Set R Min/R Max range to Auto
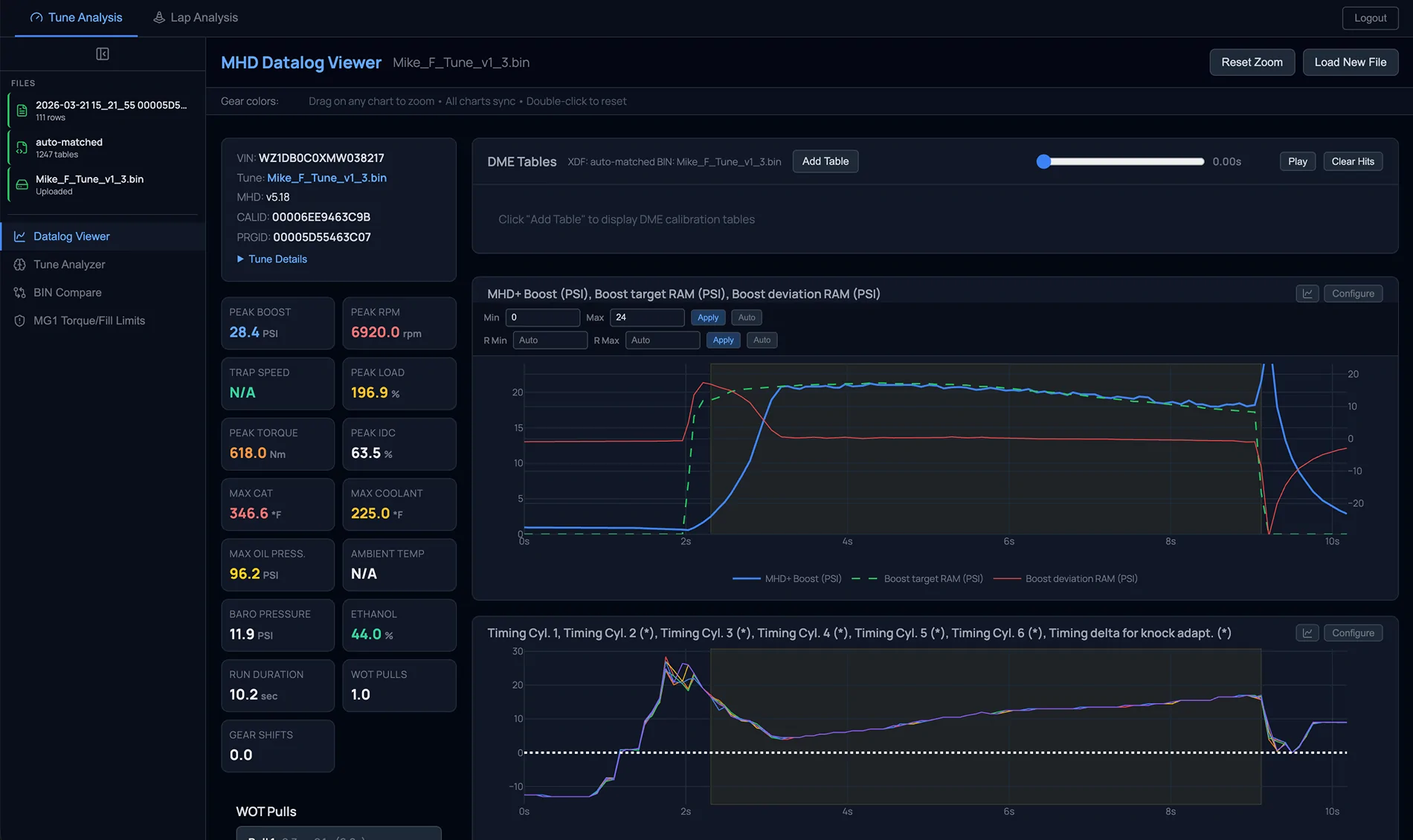Screen dimensions: 1413x840 (762, 340)
